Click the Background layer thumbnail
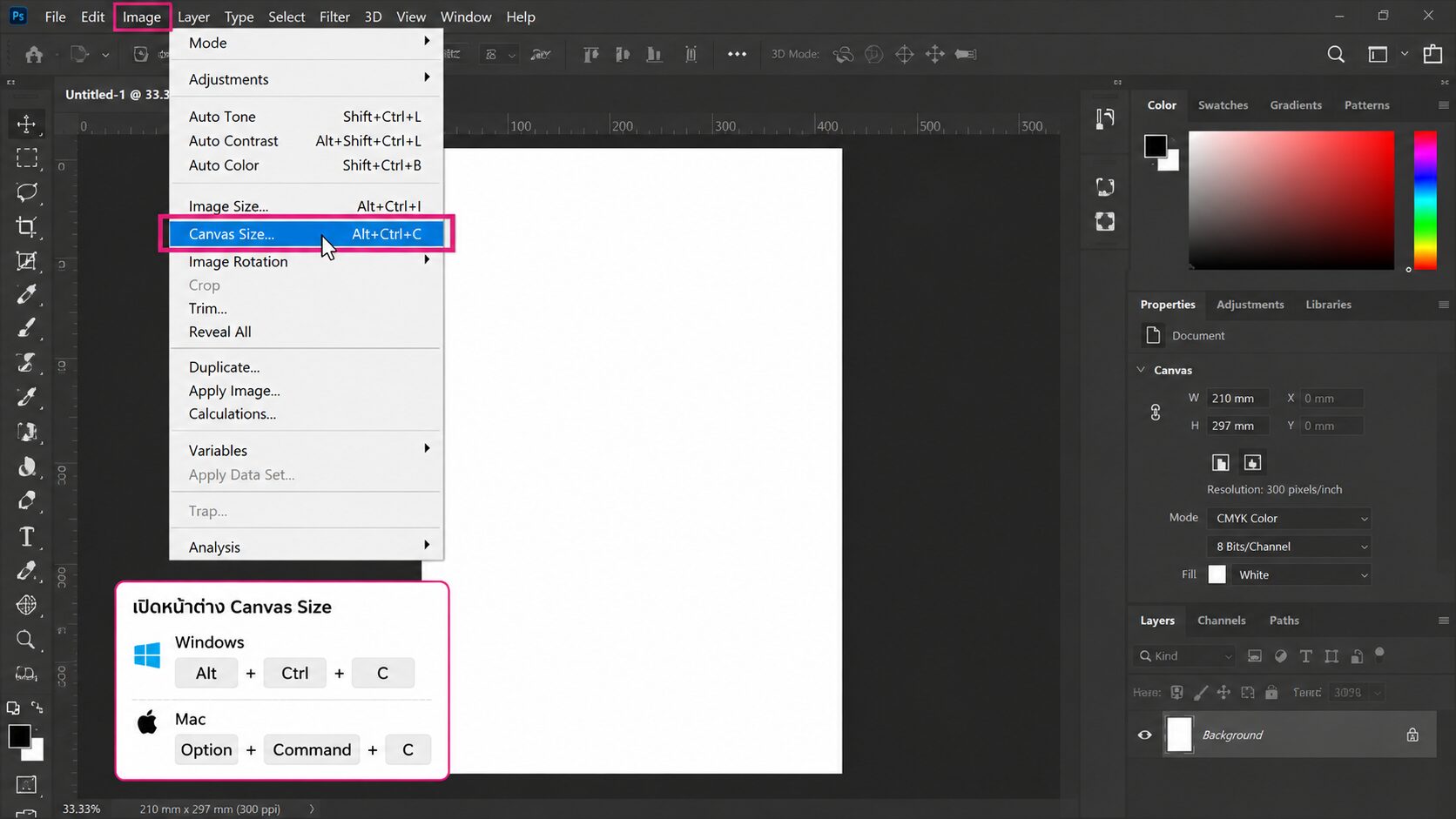1456x819 pixels. click(1179, 735)
